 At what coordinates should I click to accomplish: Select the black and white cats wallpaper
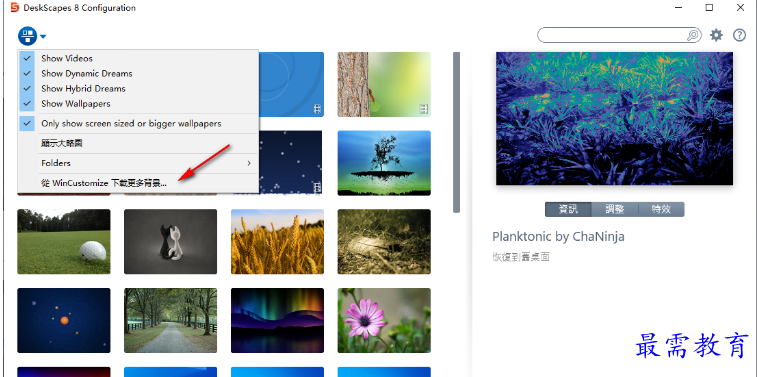click(x=170, y=241)
